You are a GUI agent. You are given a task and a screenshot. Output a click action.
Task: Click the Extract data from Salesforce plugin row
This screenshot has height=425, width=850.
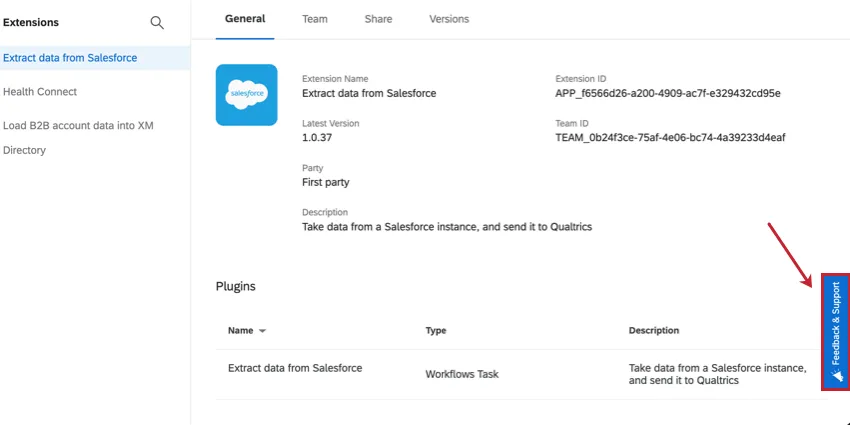[295, 368]
